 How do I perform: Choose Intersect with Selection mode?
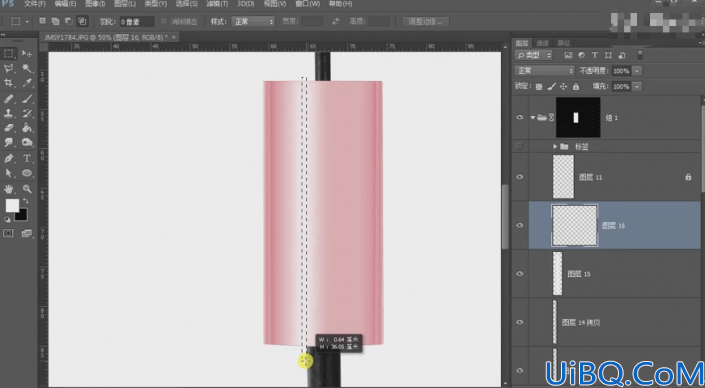point(82,21)
